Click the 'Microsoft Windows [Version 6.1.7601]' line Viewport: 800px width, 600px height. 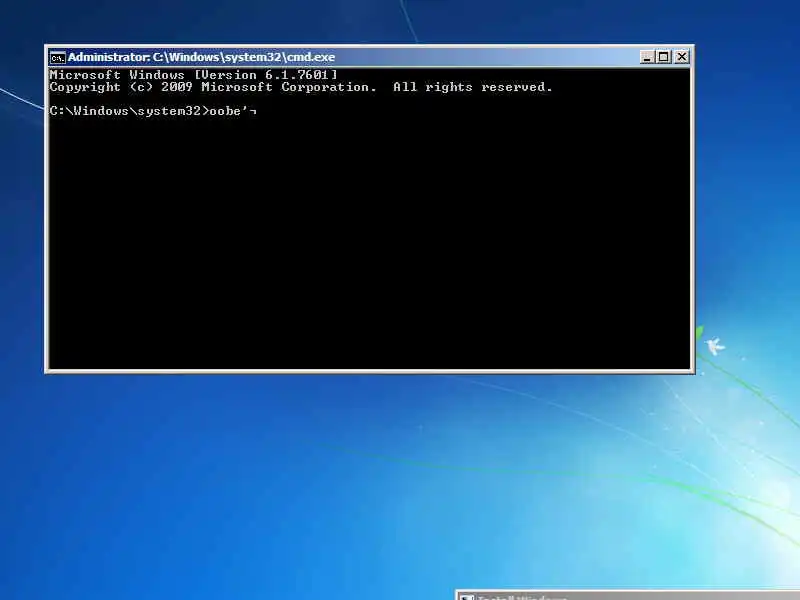point(193,75)
